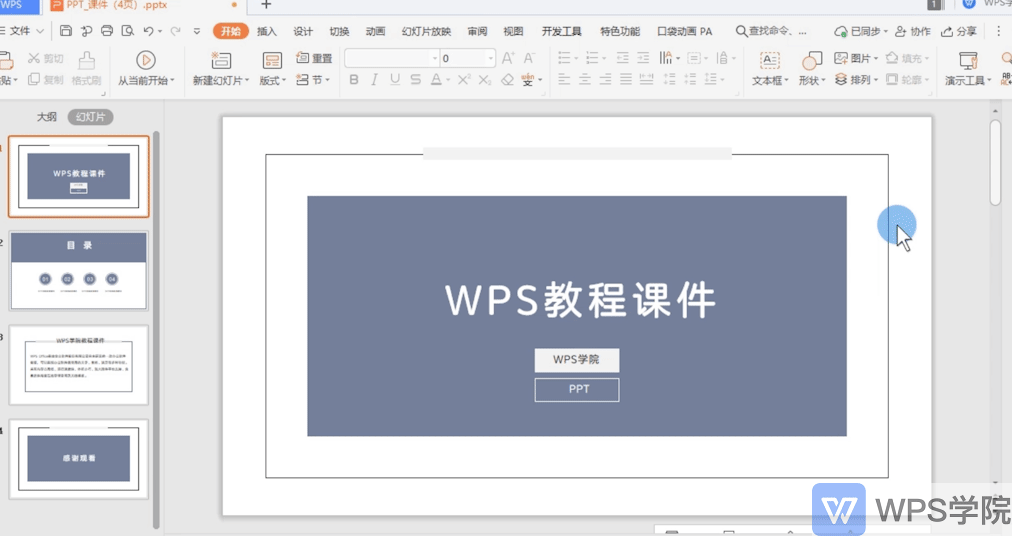1012x536 pixels.
Task: Click the Collaborate (协作) button
Action: (913, 31)
